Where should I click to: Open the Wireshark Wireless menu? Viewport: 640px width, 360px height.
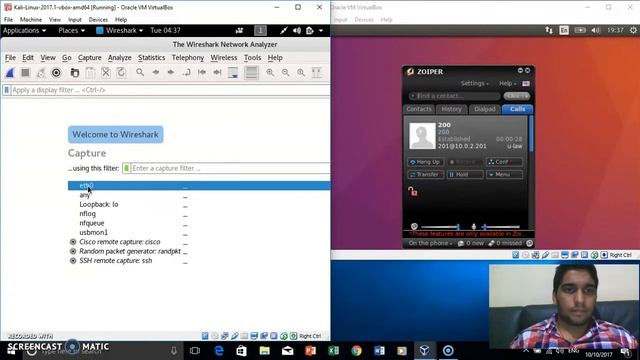point(224,58)
